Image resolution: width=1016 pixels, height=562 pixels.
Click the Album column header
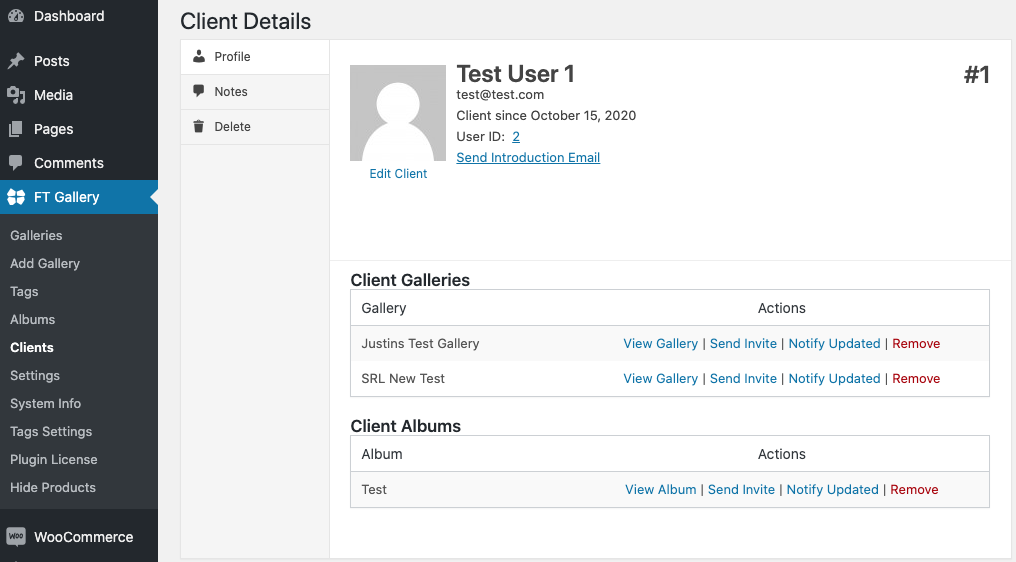coord(382,454)
